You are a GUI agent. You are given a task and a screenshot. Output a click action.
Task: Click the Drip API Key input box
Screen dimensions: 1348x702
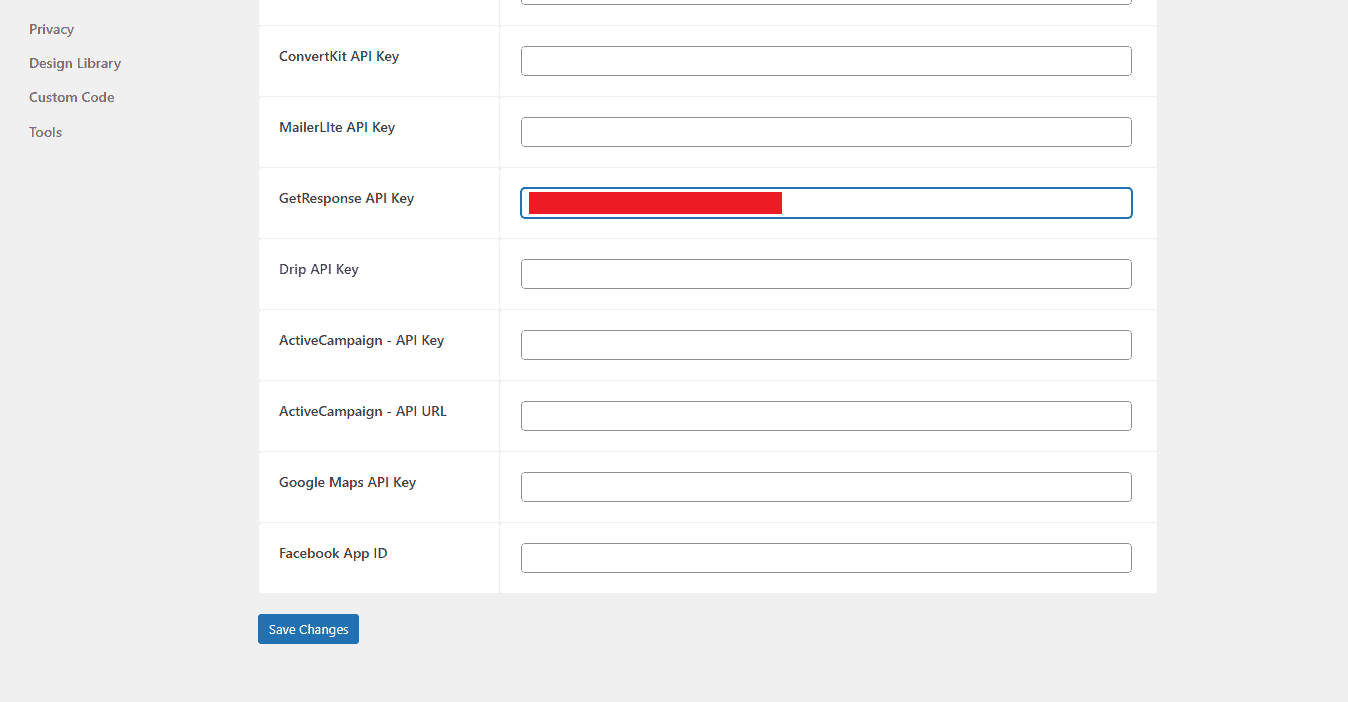[826, 274]
